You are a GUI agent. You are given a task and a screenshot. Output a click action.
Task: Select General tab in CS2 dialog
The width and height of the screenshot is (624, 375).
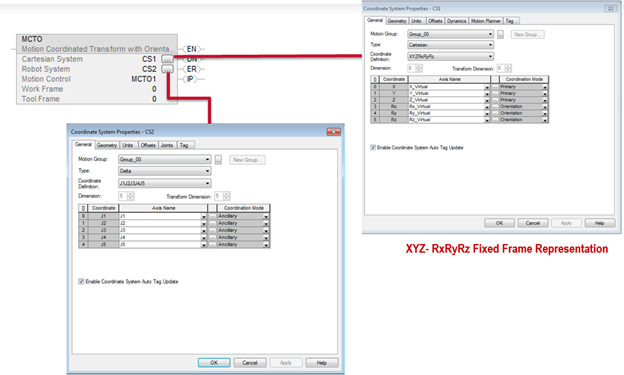(x=83, y=145)
